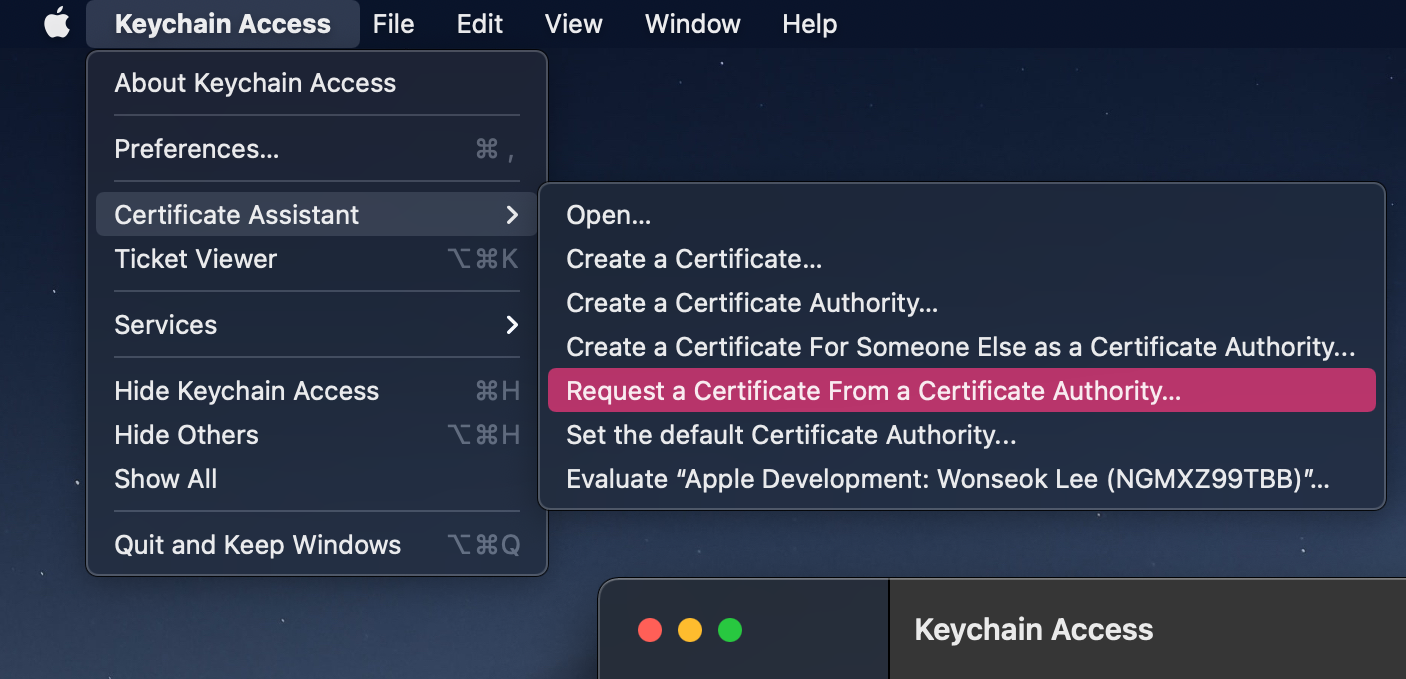Open the Edit menu

(480, 24)
